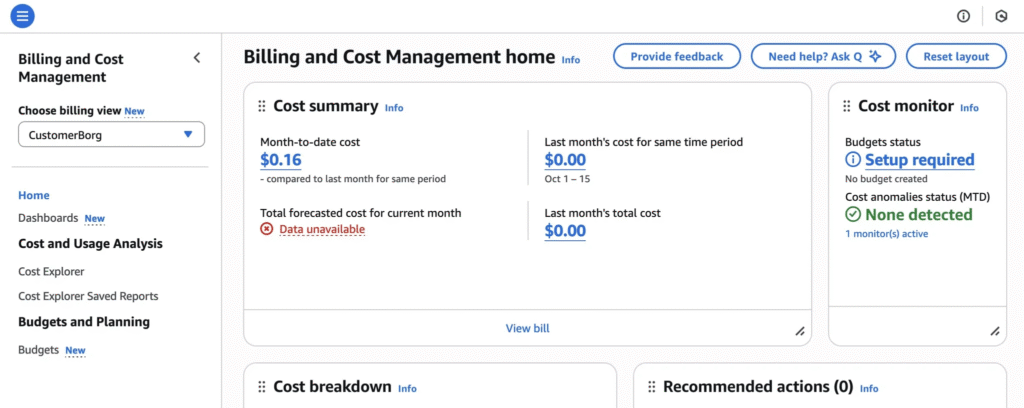Go to Cost Explorer in sidebar

point(51,271)
